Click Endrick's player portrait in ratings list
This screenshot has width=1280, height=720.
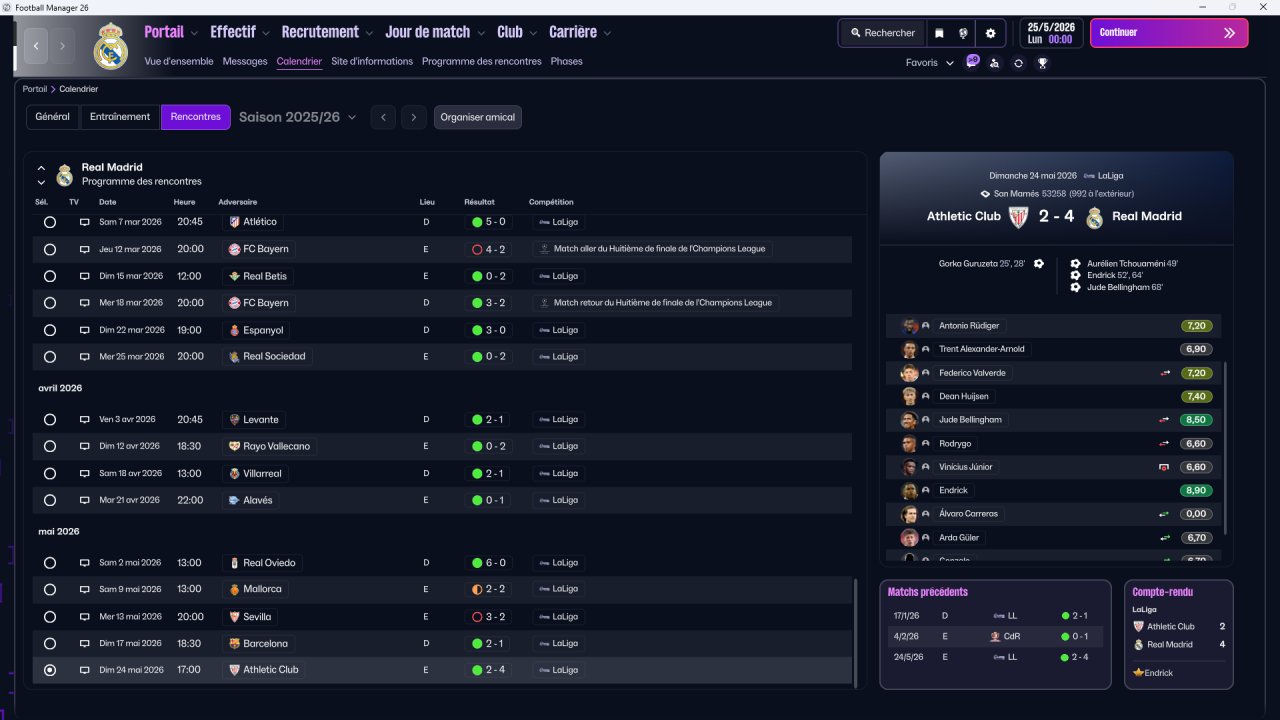909,491
